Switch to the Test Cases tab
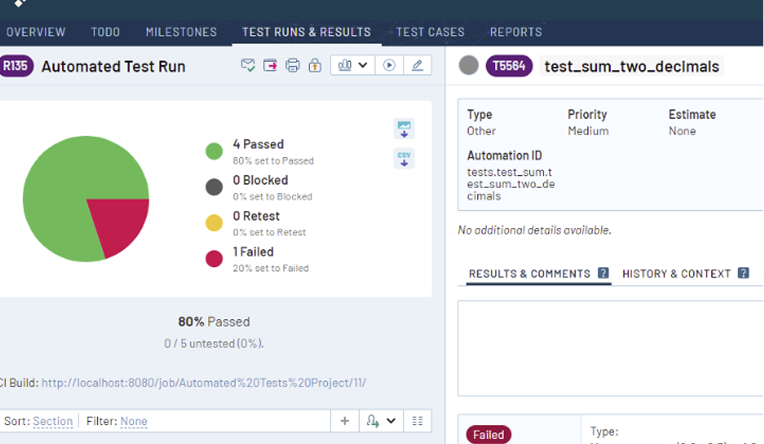 430,32
